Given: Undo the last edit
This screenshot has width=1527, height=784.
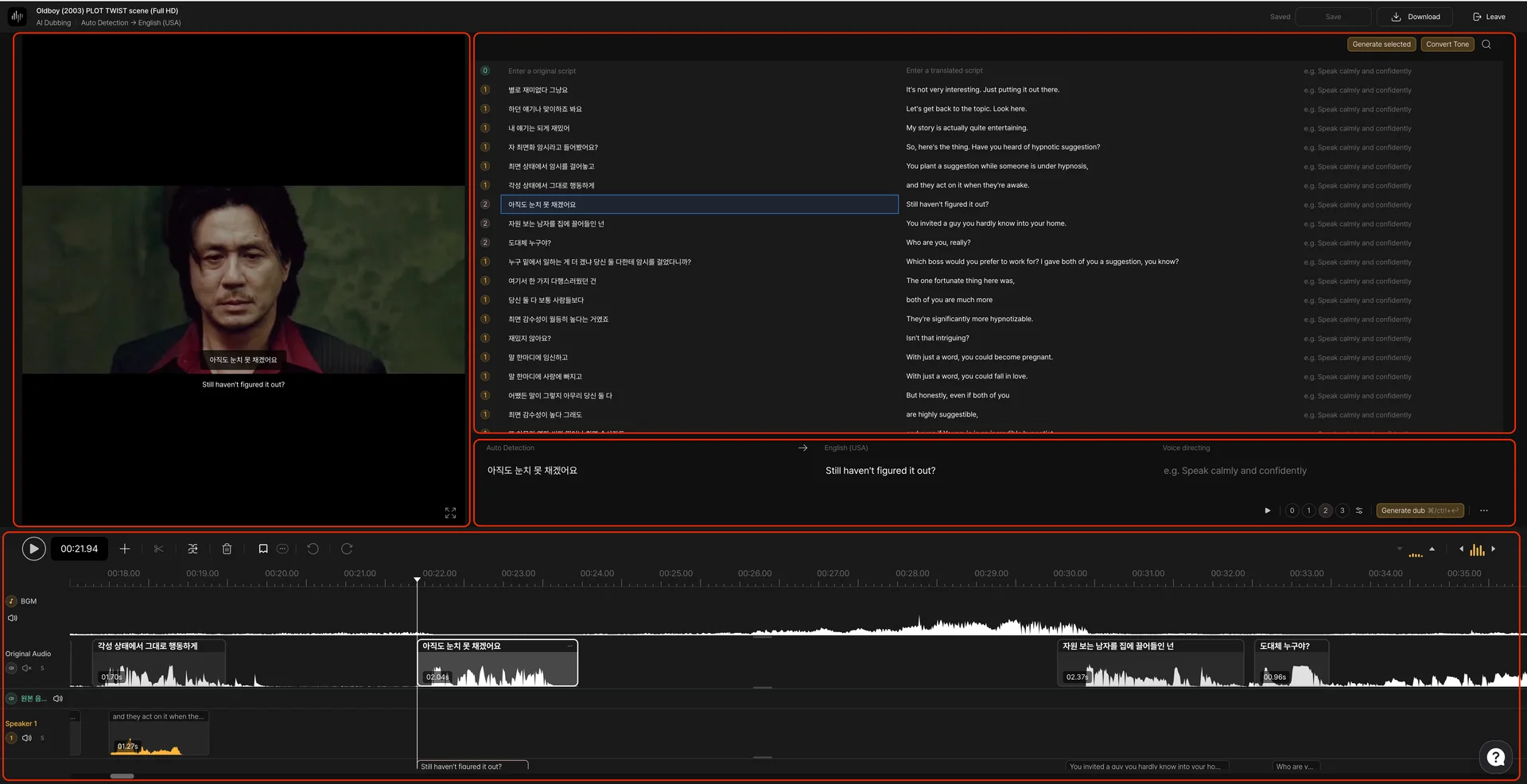Looking at the screenshot, I should (x=313, y=549).
